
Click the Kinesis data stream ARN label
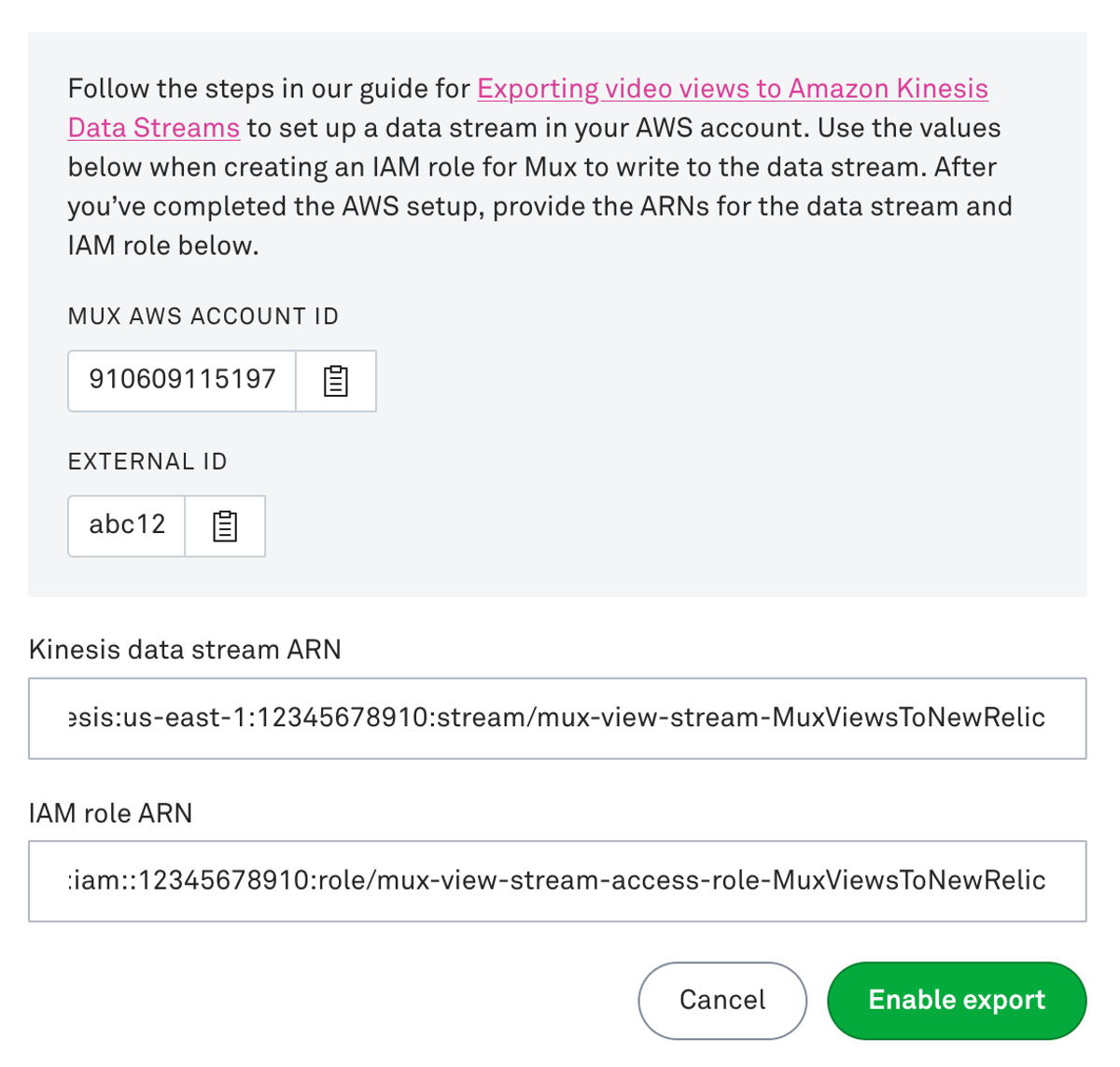(x=185, y=650)
